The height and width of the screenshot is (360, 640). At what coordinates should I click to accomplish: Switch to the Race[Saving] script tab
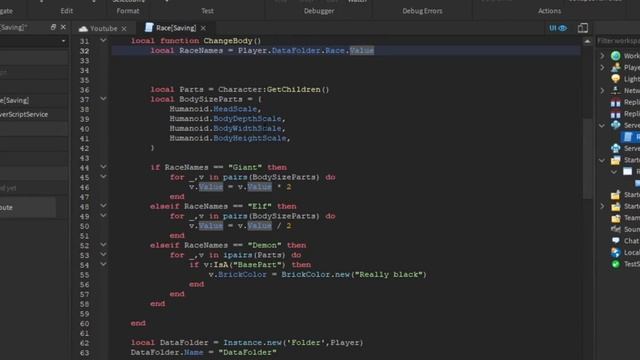coord(176,28)
